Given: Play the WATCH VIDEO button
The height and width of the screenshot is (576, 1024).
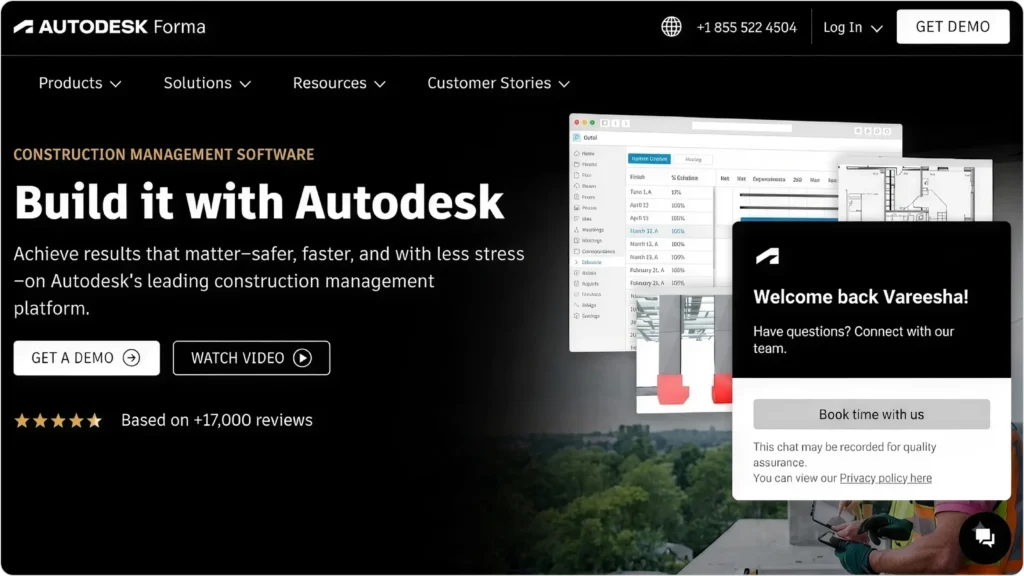Looking at the screenshot, I should tap(251, 358).
